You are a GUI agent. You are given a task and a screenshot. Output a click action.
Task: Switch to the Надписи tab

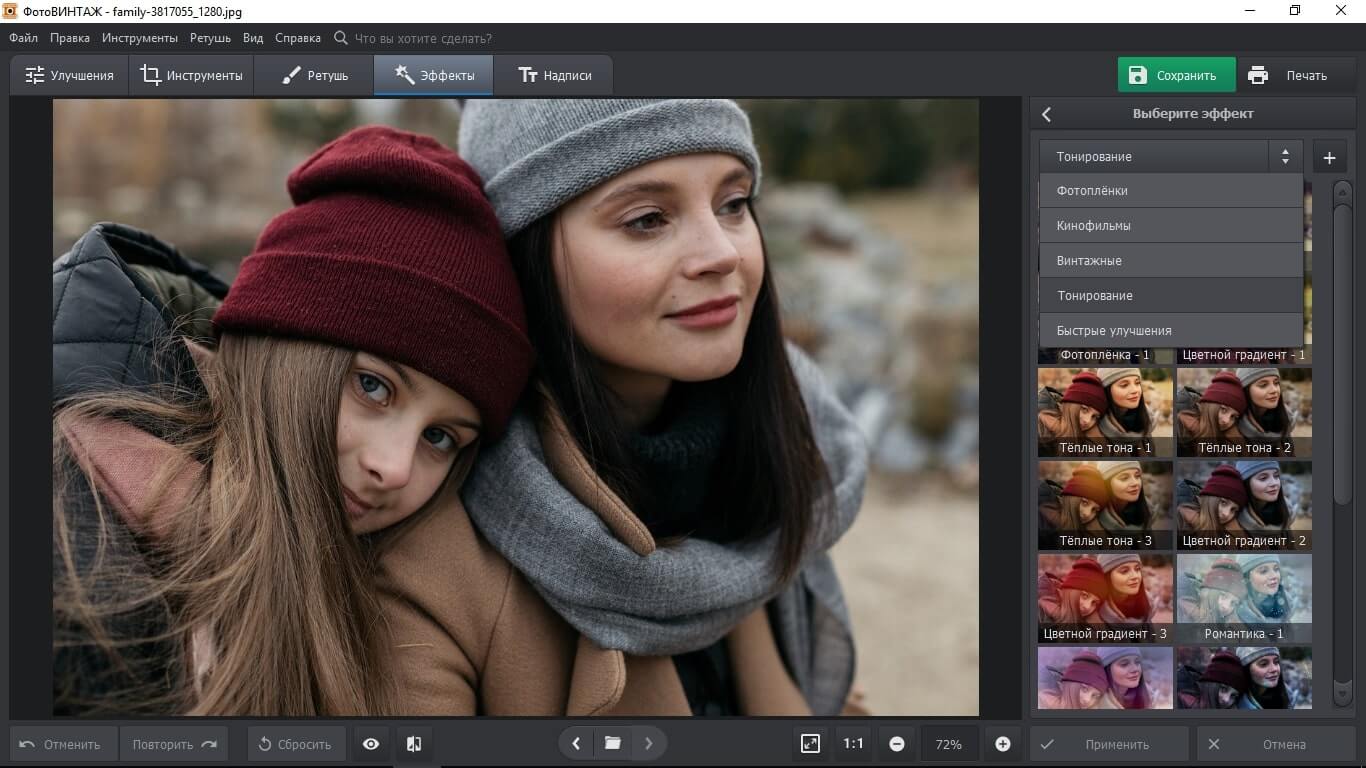554,75
